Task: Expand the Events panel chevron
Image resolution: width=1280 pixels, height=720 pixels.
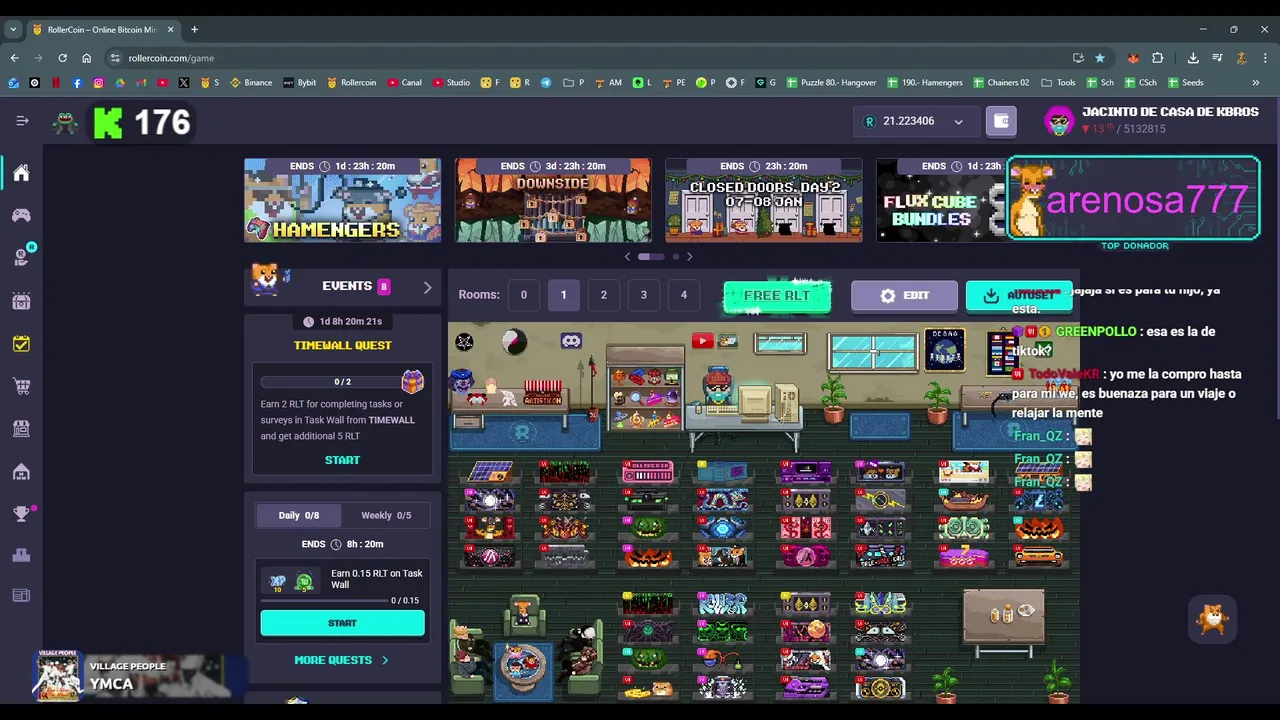Action: point(427,287)
